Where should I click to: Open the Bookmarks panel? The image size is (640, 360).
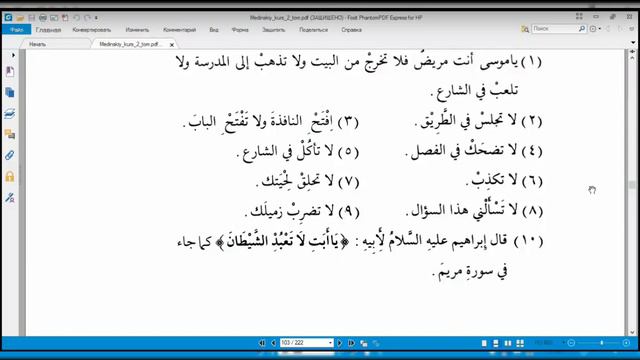[x=10, y=72]
